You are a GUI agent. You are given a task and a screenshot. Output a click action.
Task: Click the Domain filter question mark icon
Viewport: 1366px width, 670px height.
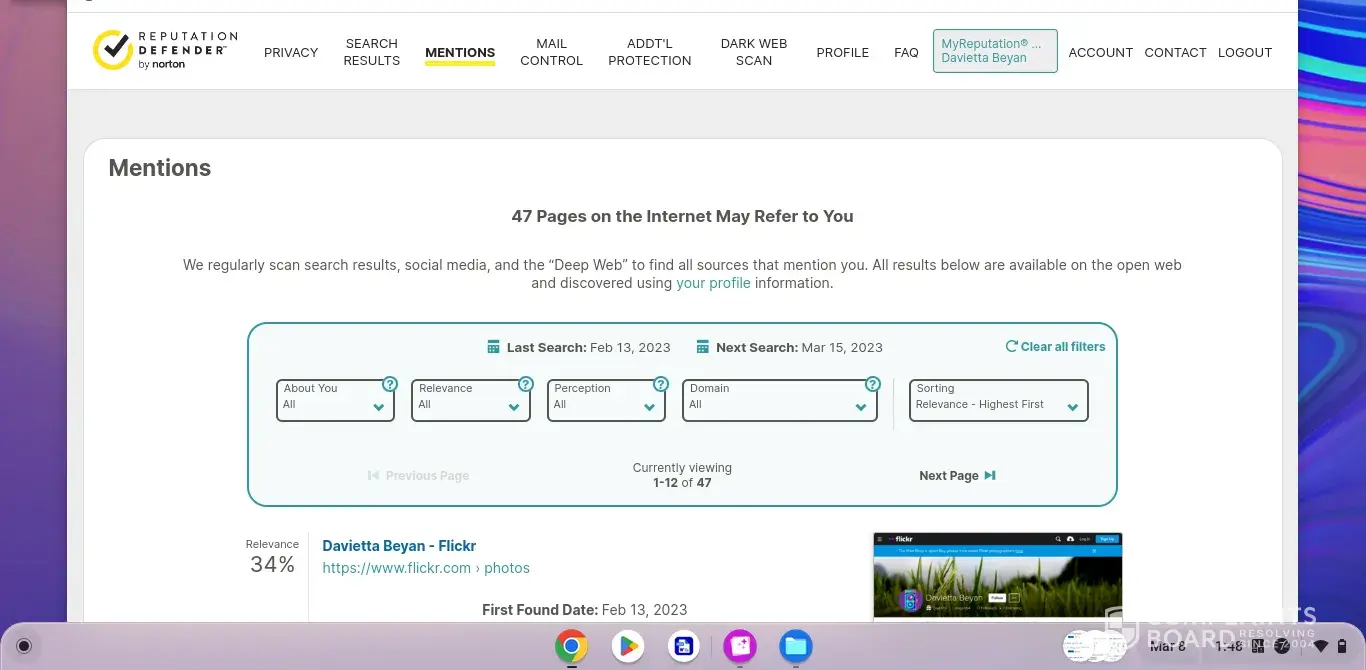873,384
